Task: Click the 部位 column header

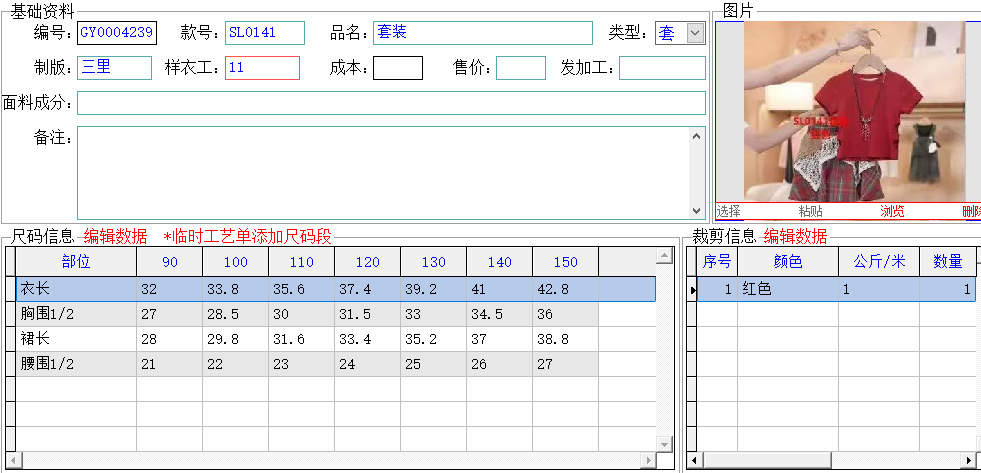Action: (76, 262)
